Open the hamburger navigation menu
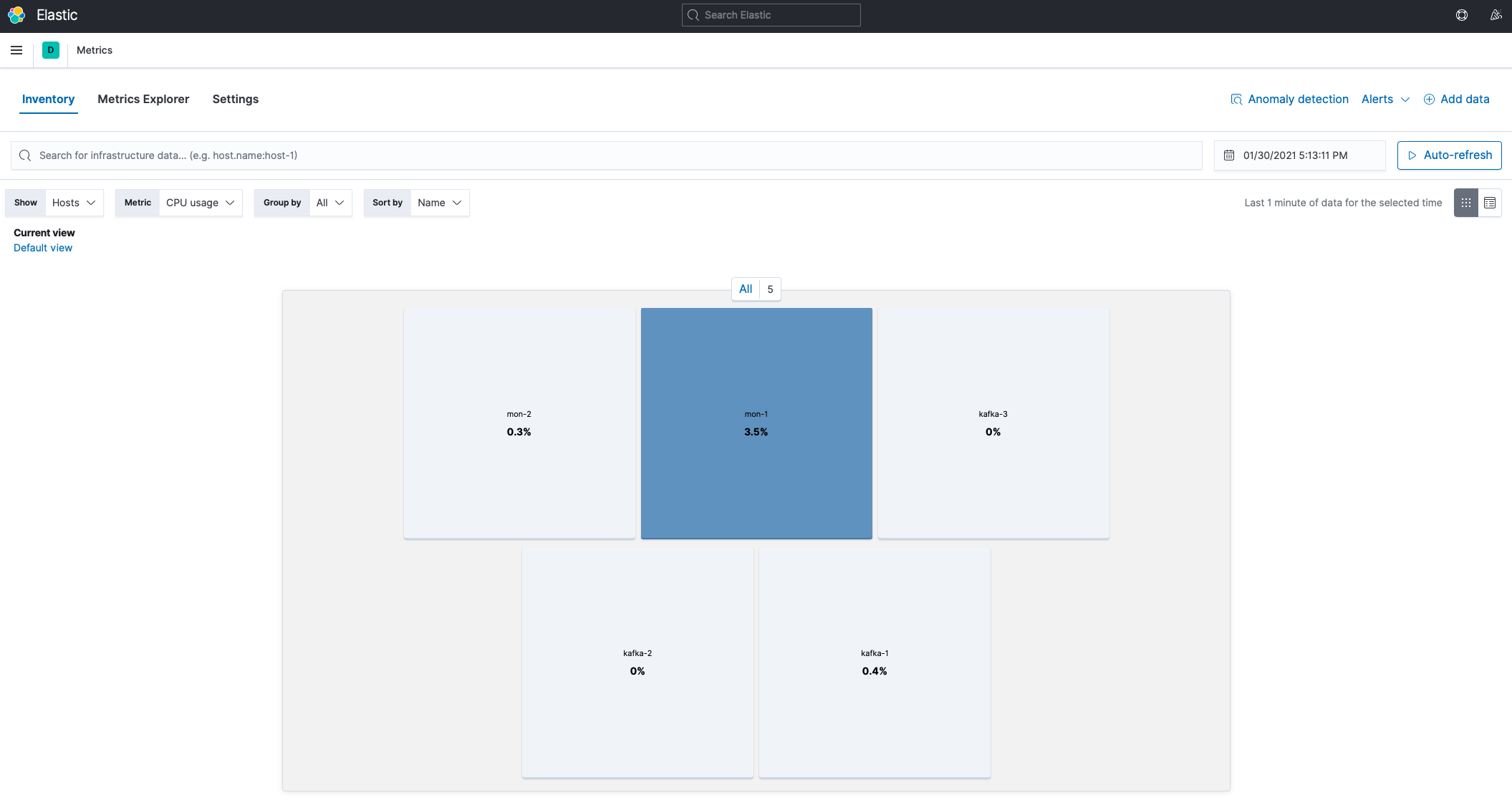Screen dimensions: 1512x800 point(16,50)
